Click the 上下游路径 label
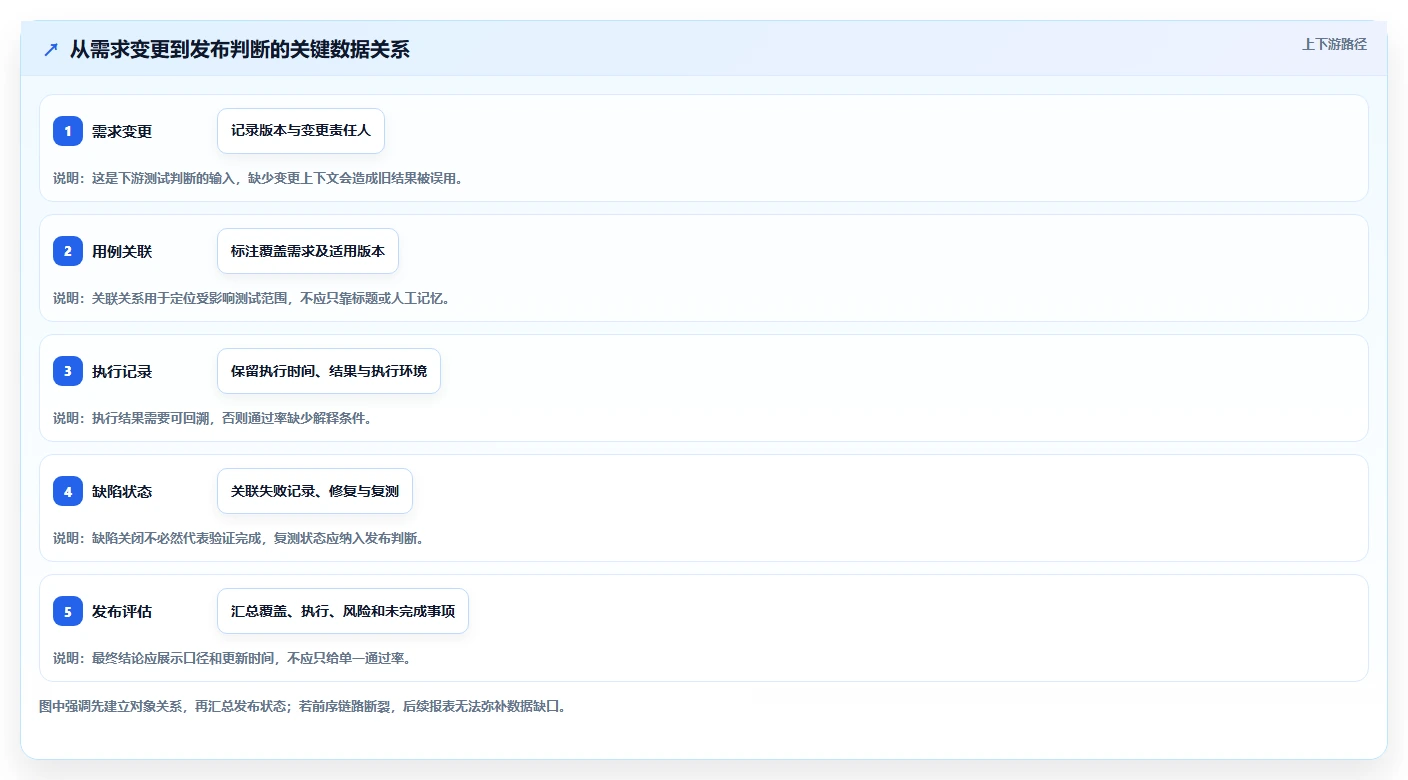Image resolution: width=1408 pixels, height=780 pixels. pos(1334,44)
